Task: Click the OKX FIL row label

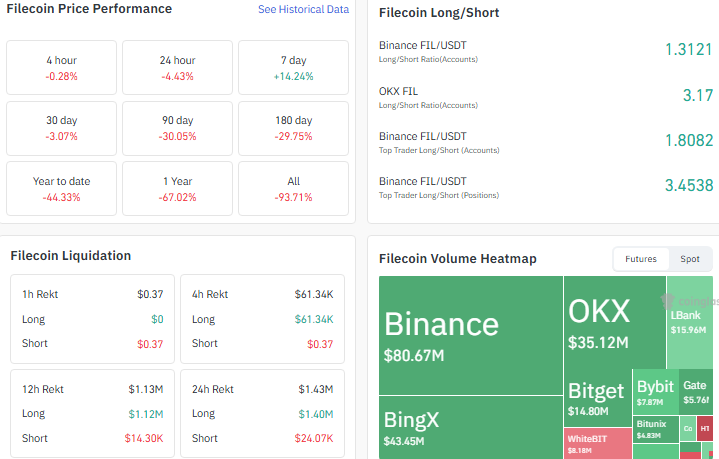Action: point(398,91)
